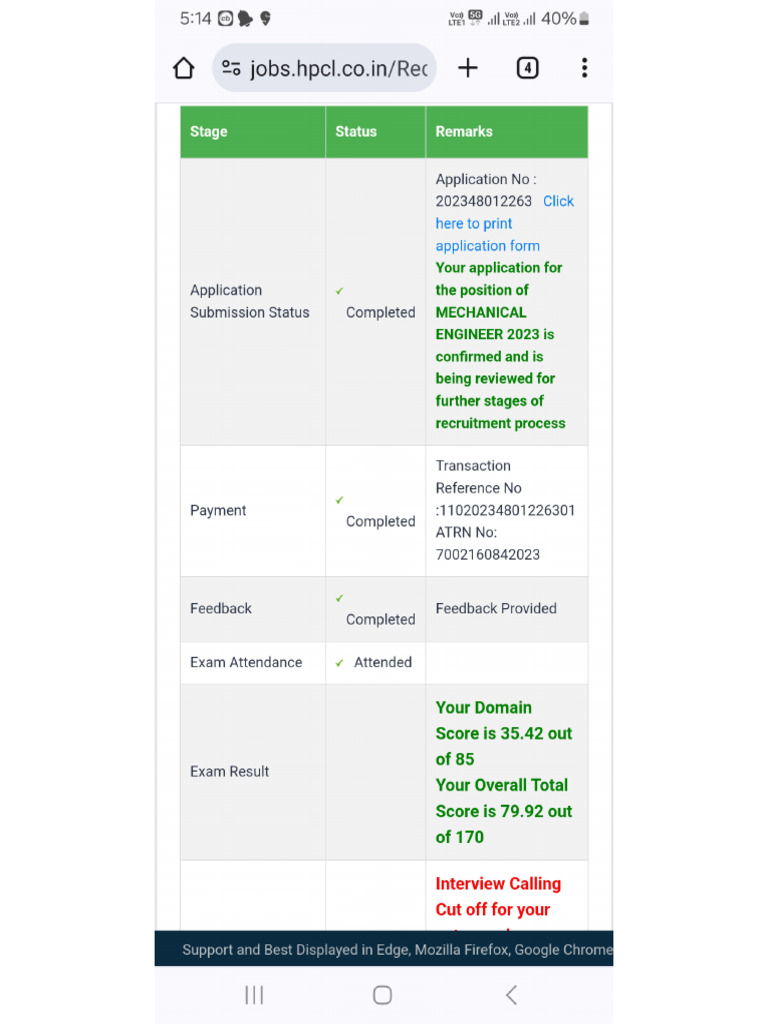768x1024 pixels.
Task: Tap Android recent apps button
Action: pos(254,994)
